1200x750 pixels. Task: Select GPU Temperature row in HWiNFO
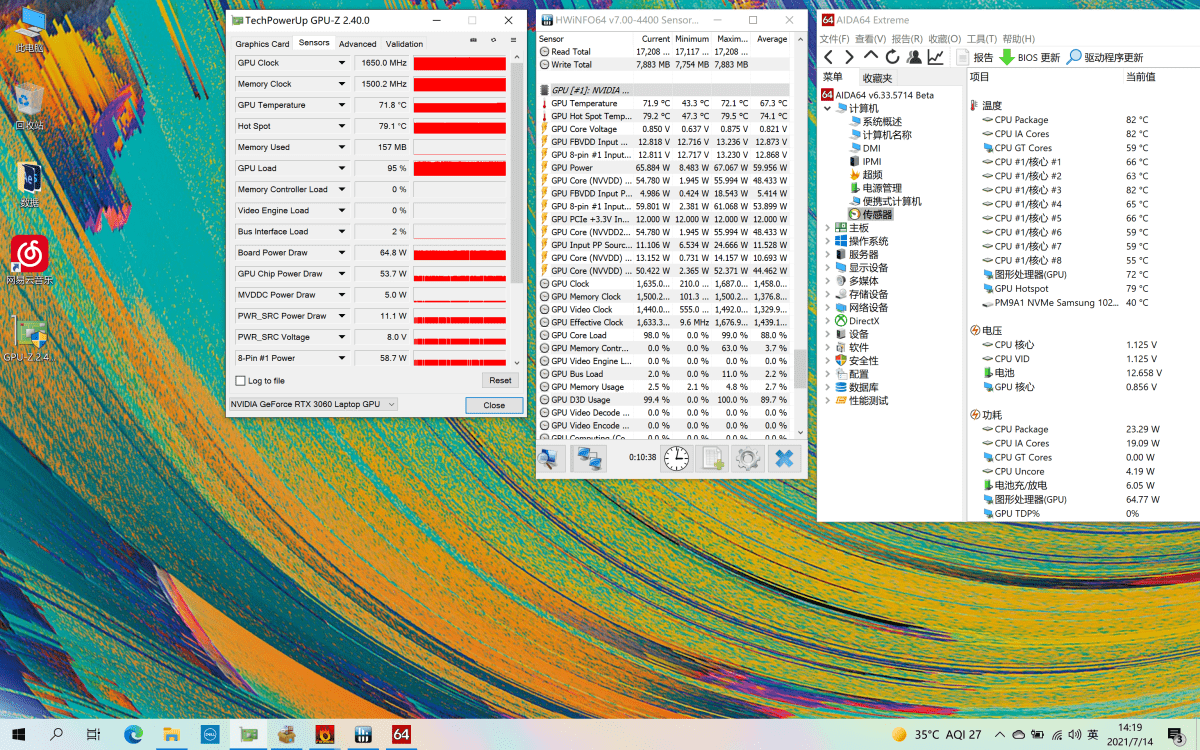665,103
